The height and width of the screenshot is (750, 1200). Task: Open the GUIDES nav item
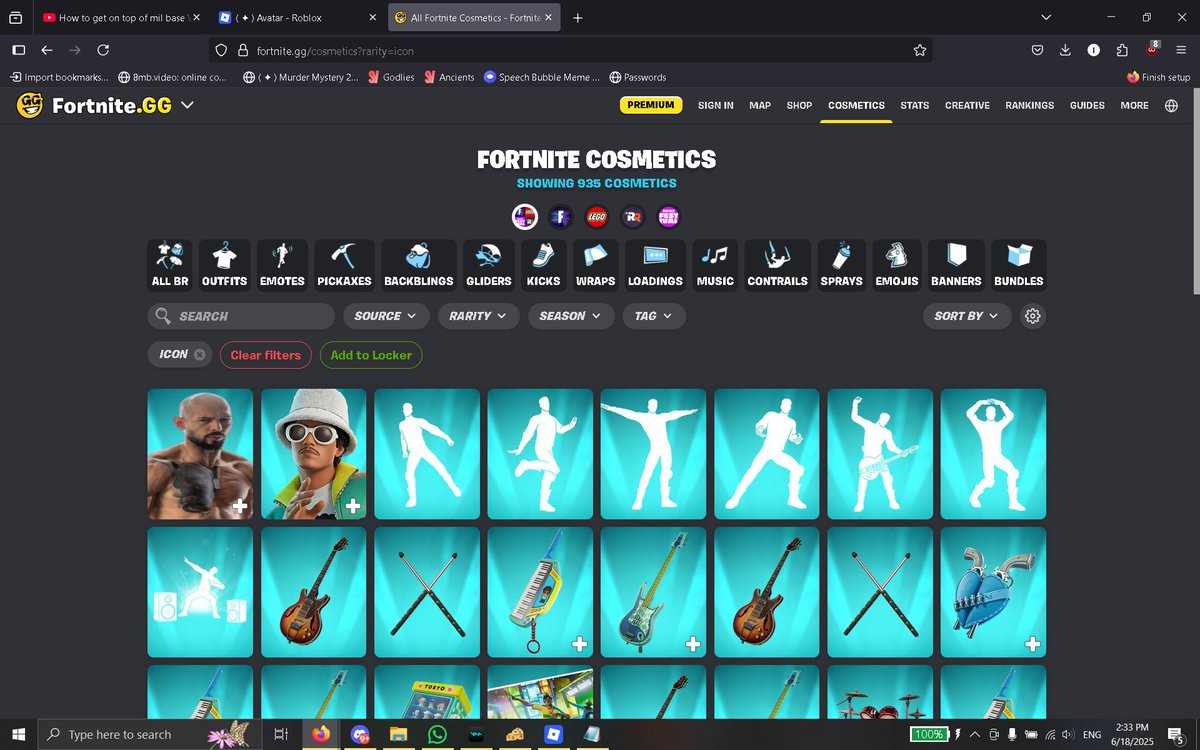click(1087, 105)
